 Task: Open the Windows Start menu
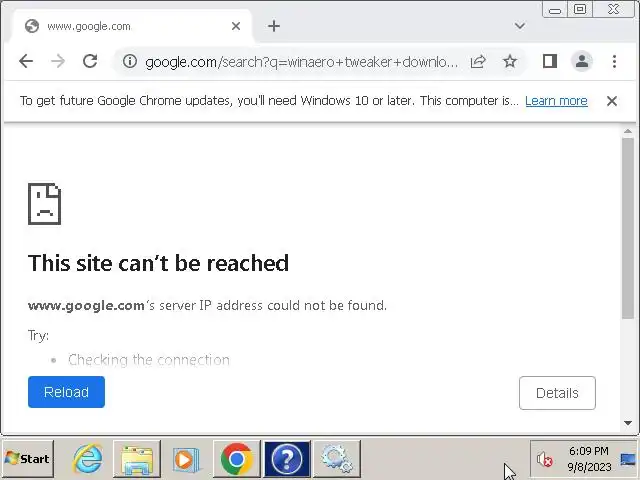coord(28,459)
